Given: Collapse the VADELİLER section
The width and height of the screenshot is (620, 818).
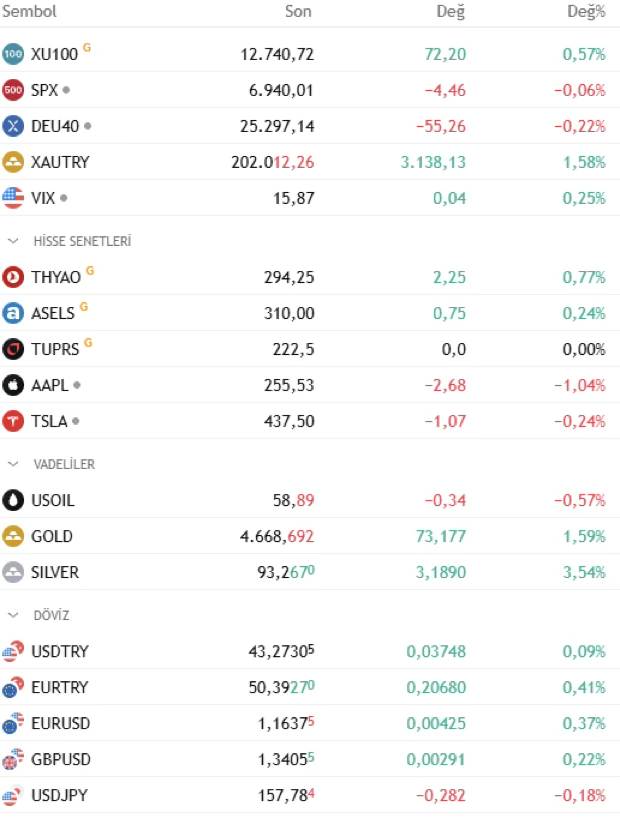Looking at the screenshot, I should (x=14, y=464).
